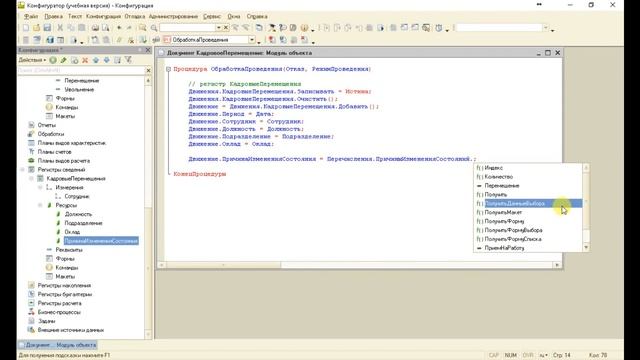This screenshot has height=360, width=640.
Task: Click the Save diskette toolbar icon
Action: tap(47, 28)
